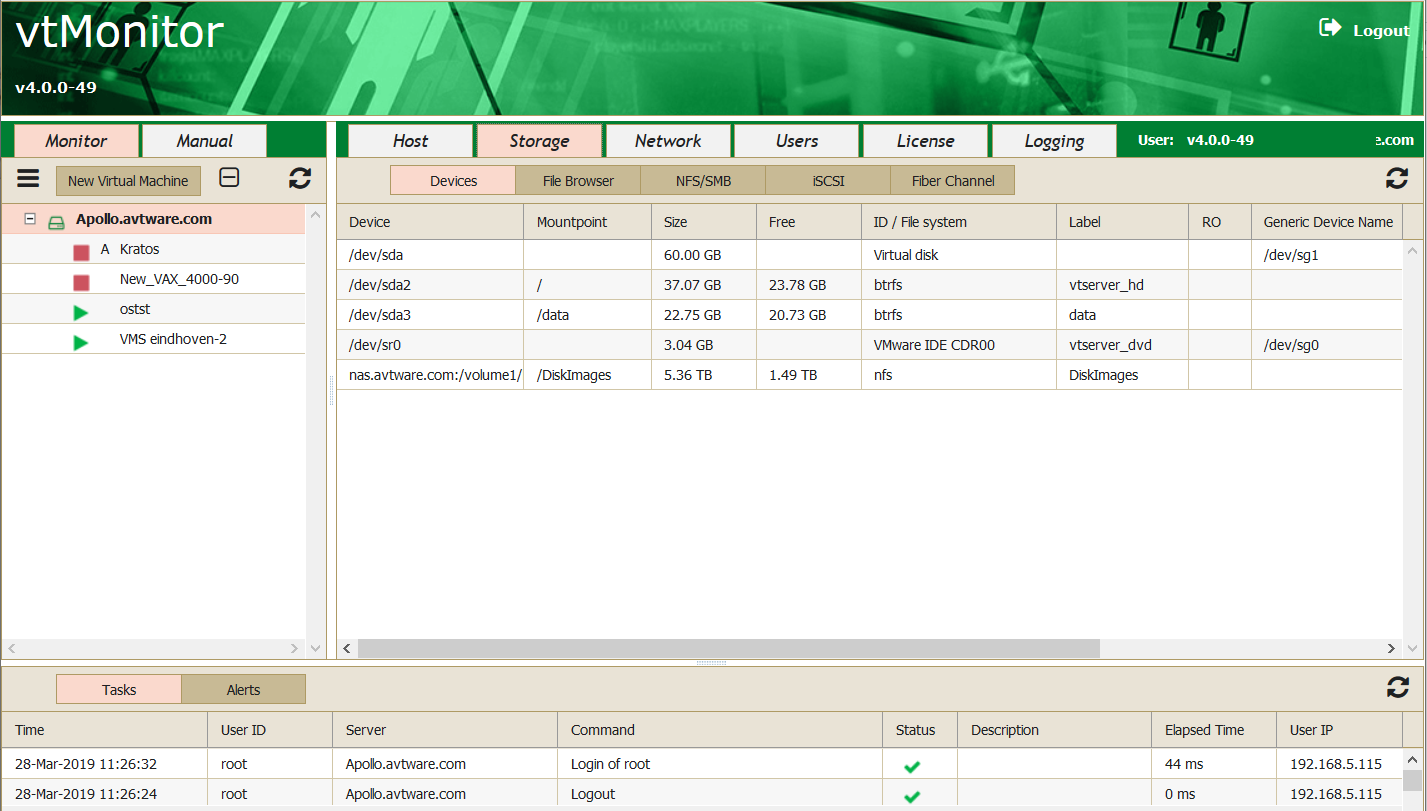The image size is (1427, 811).
Task: Click the iSCSI storage button
Action: [x=828, y=181]
